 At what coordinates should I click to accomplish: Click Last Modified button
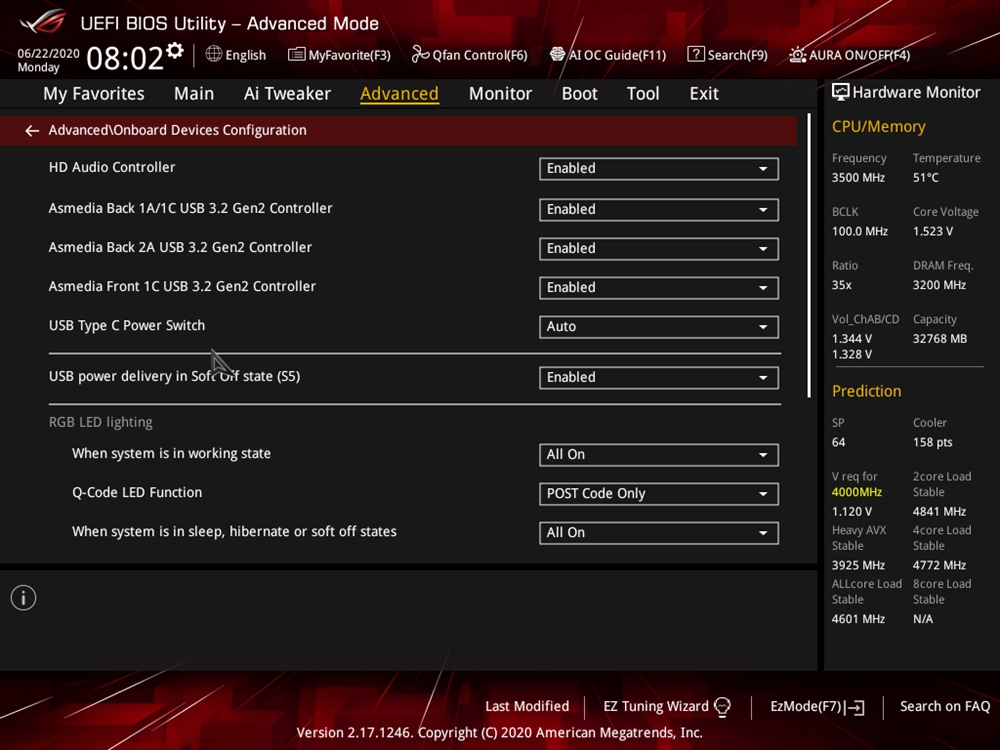[527, 707]
